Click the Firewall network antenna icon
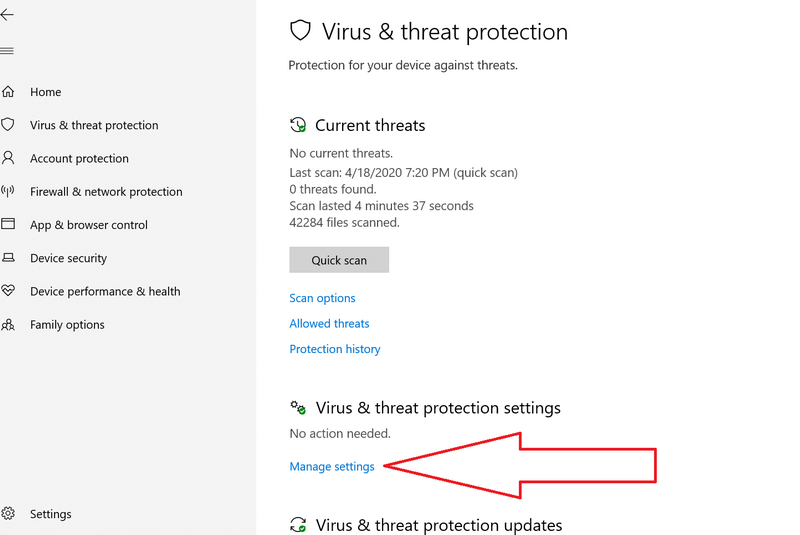Screen dimensions: 800x535 point(8,191)
